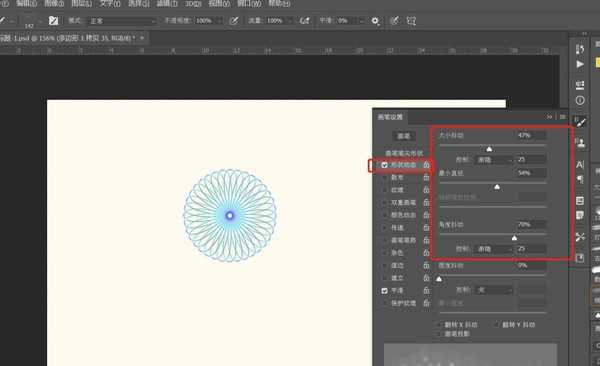
Task: Enable the 翻转 Y 抖动 checkbox
Action: point(496,325)
